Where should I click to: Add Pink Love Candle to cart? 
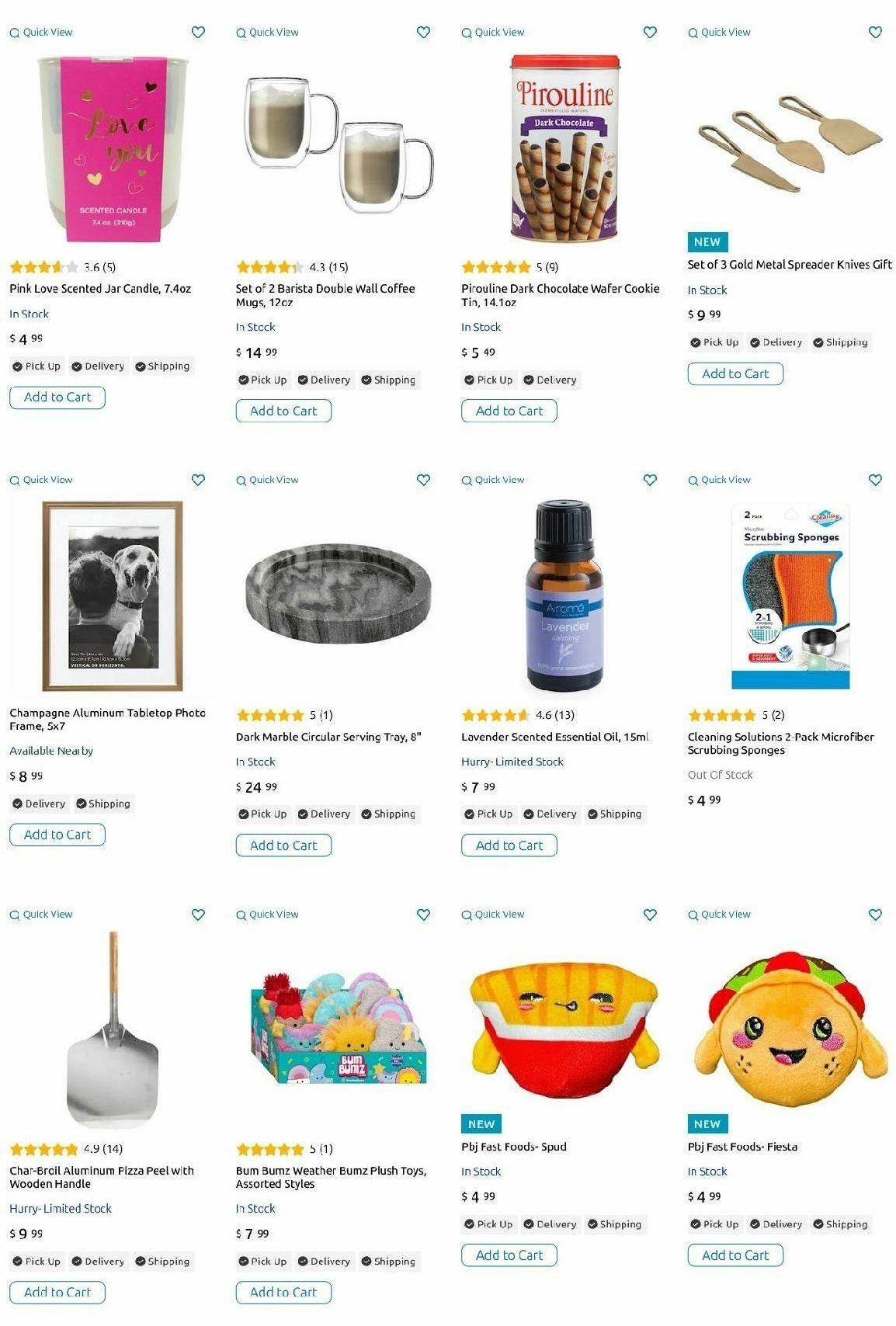click(57, 397)
